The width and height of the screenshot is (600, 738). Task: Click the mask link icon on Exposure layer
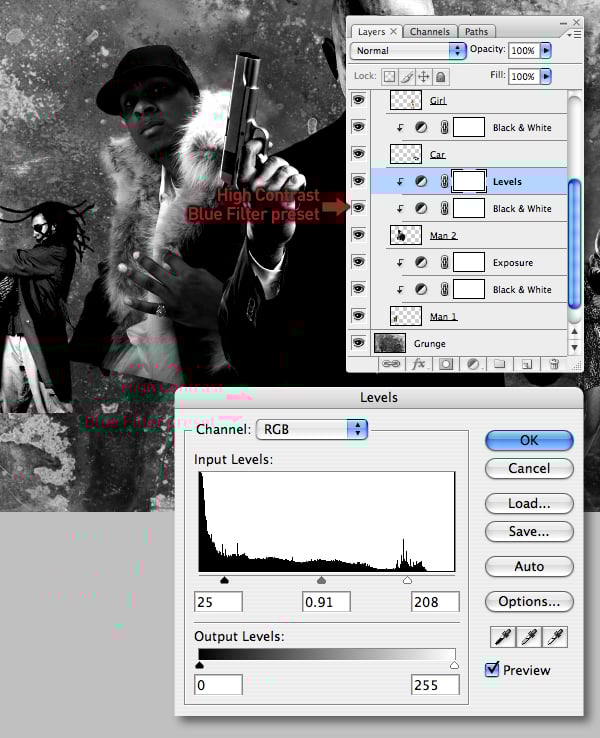444,262
